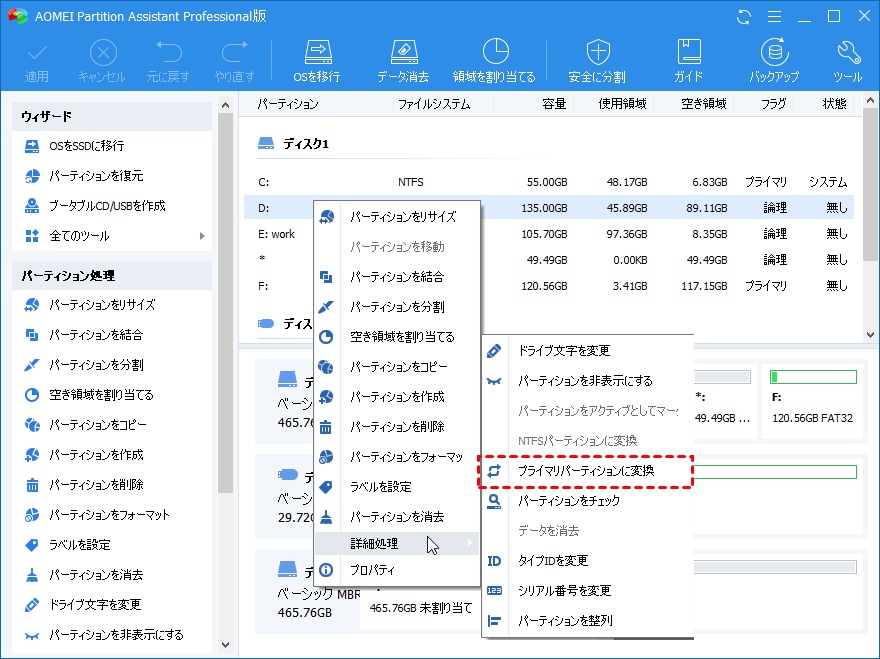The height and width of the screenshot is (659, 880).
Task: Choose パーティションを削除 in the sidebar
Action: (84, 484)
